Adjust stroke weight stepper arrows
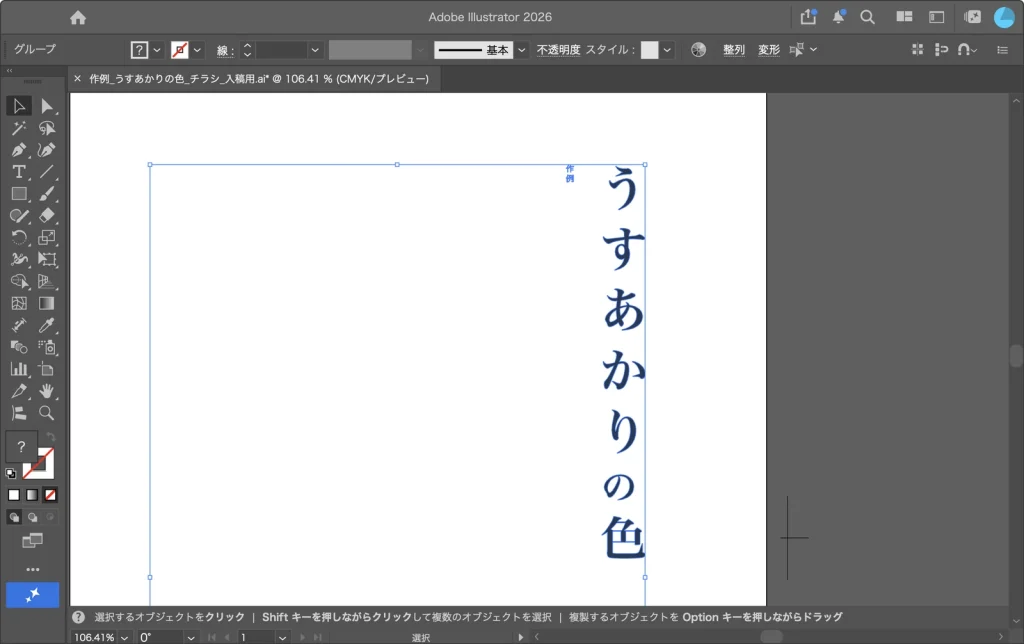Screen dimensions: 1024x644 coord(247,50)
